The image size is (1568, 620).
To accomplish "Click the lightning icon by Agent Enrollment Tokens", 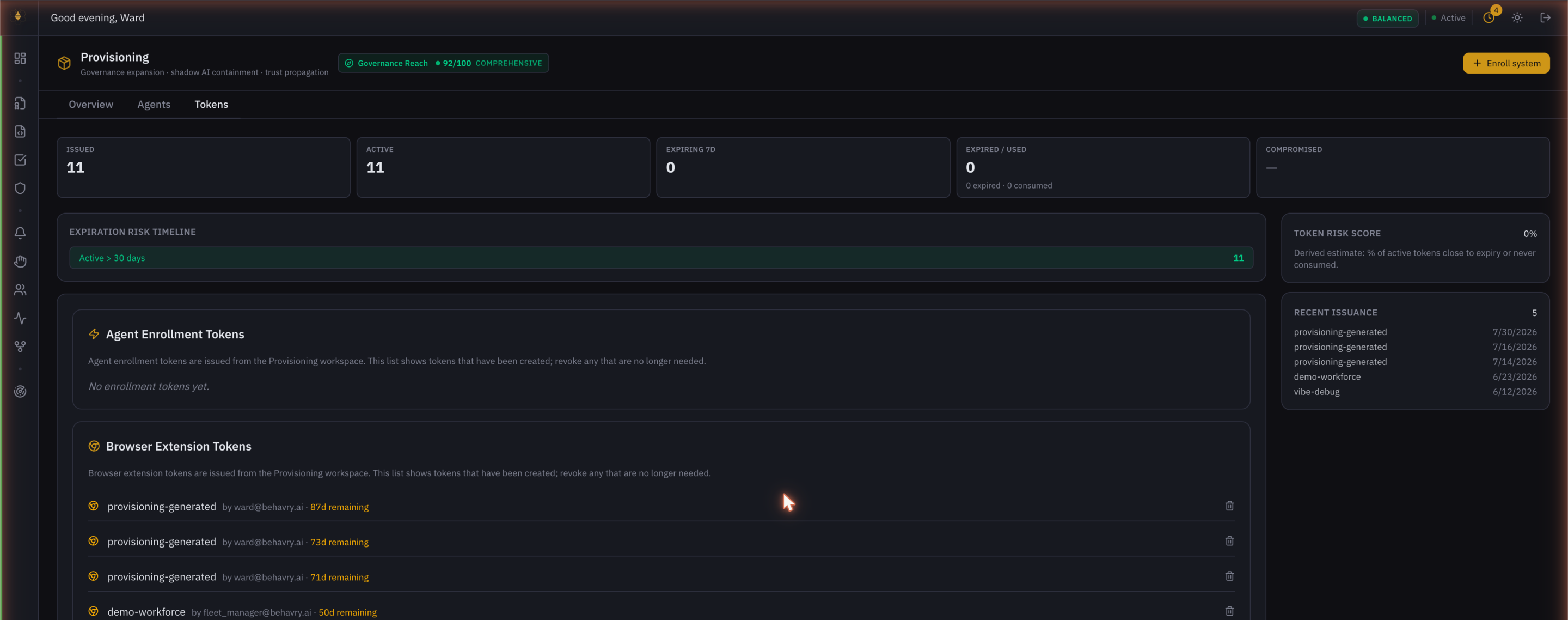I will tap(94, 334).
